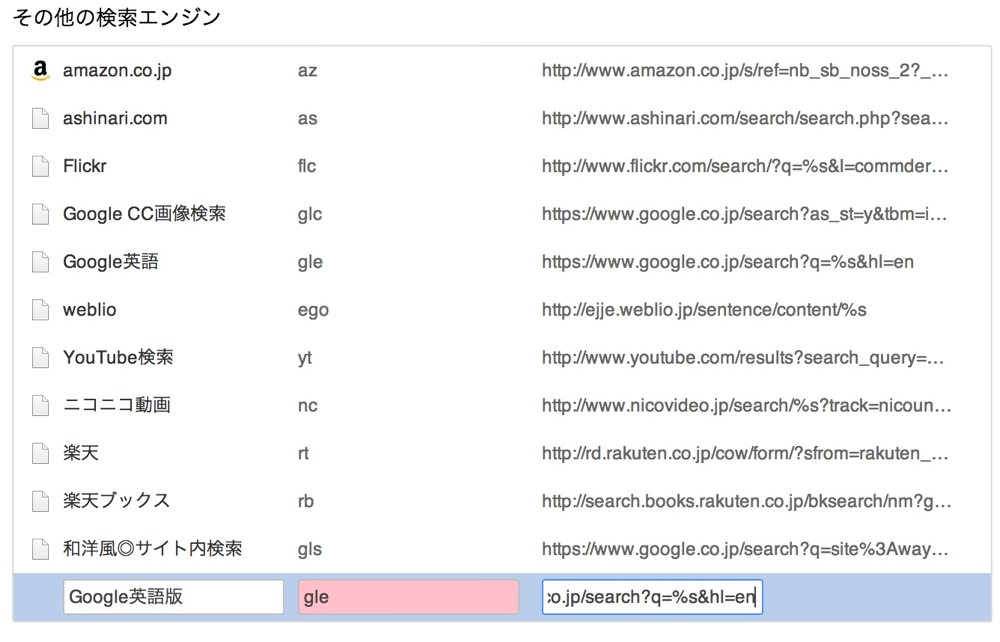Click the page icon beside YouTube検索

pos(40,358)
